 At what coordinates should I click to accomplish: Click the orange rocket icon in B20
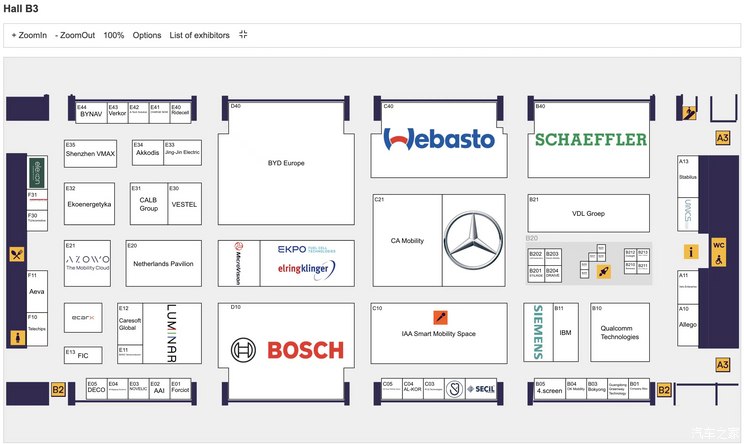[x=604, y=271]
